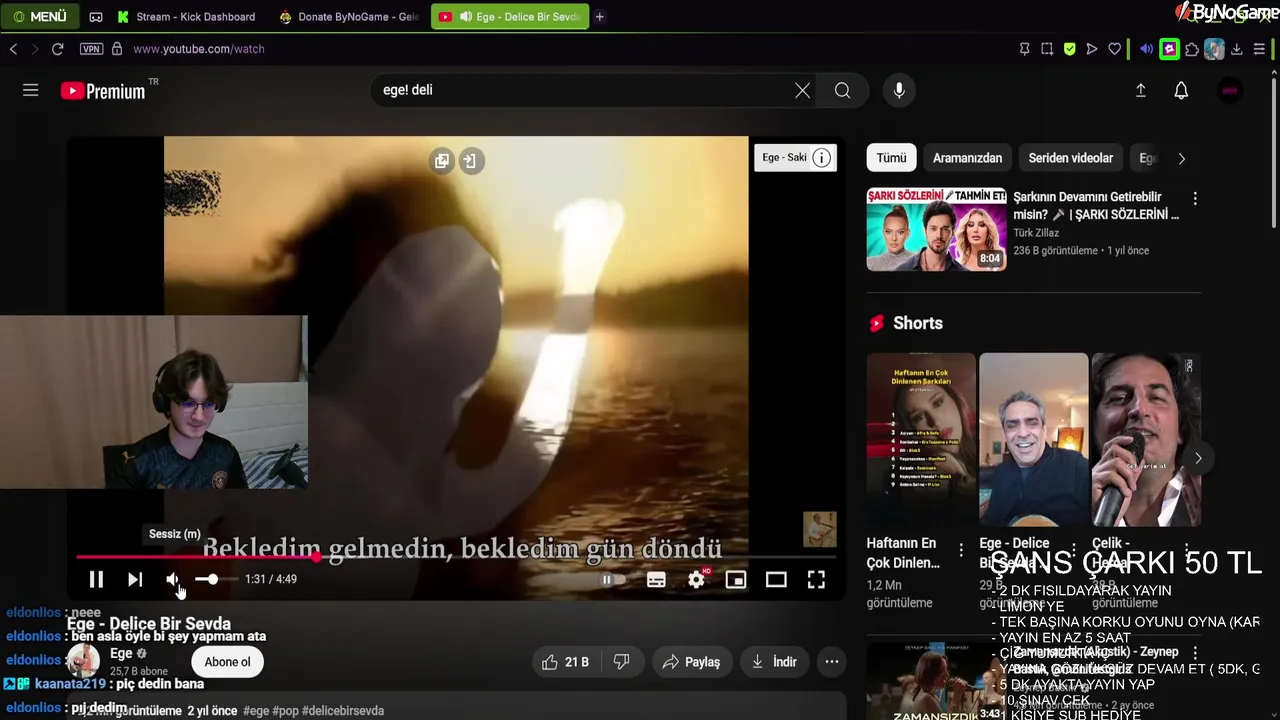Open the browser pinboard pin icon
The width and height of the screenshot is (1280, 720).
tap(1024, 48)
